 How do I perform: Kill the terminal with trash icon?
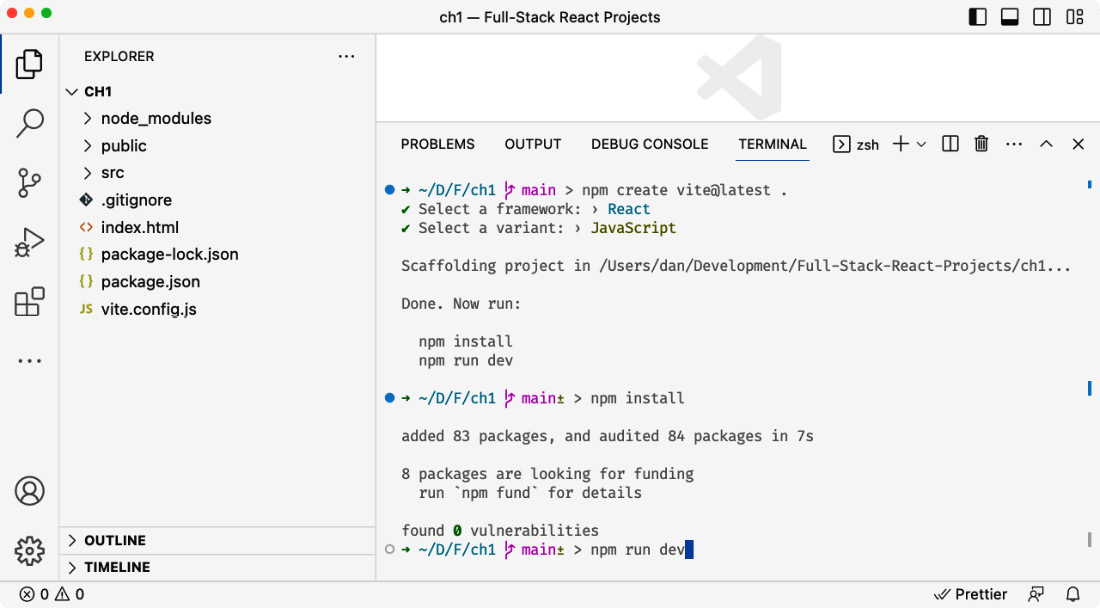[981, 144]
